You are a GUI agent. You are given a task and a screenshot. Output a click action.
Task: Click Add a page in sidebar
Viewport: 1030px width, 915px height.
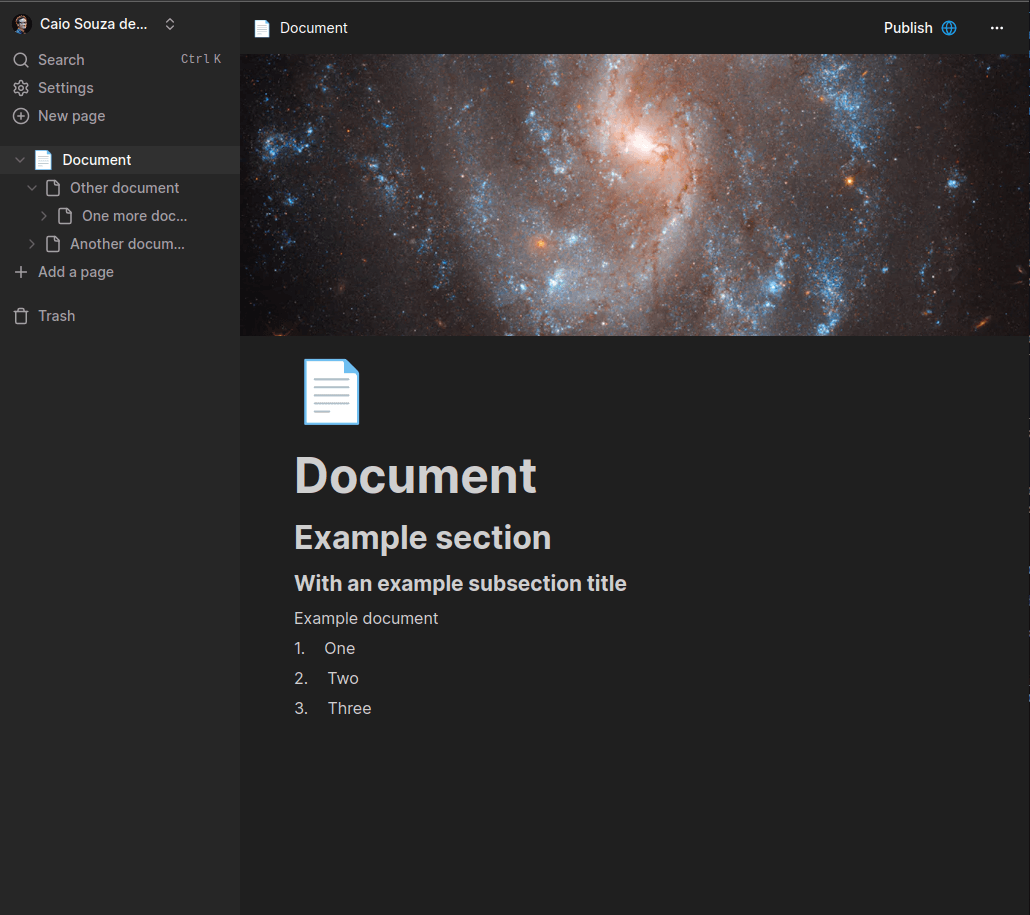click(75, 272)
